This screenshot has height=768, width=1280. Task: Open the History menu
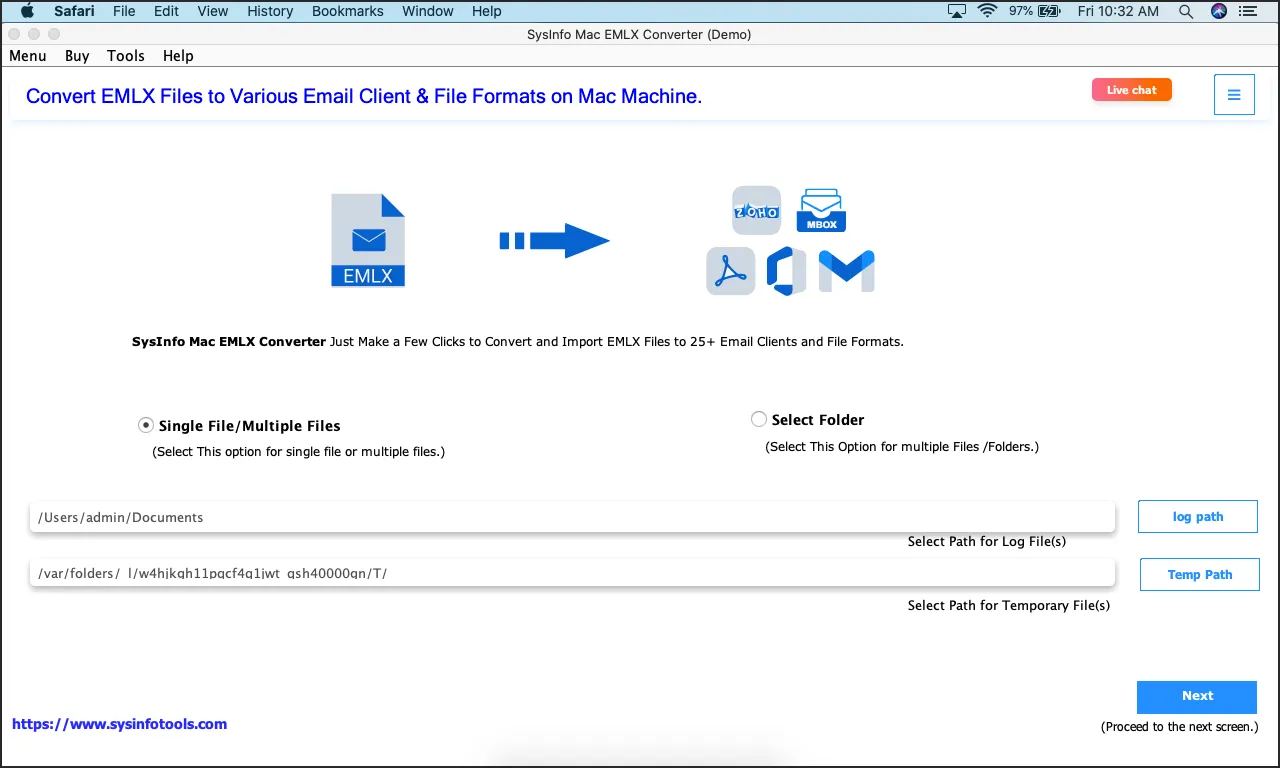[270, 11]
